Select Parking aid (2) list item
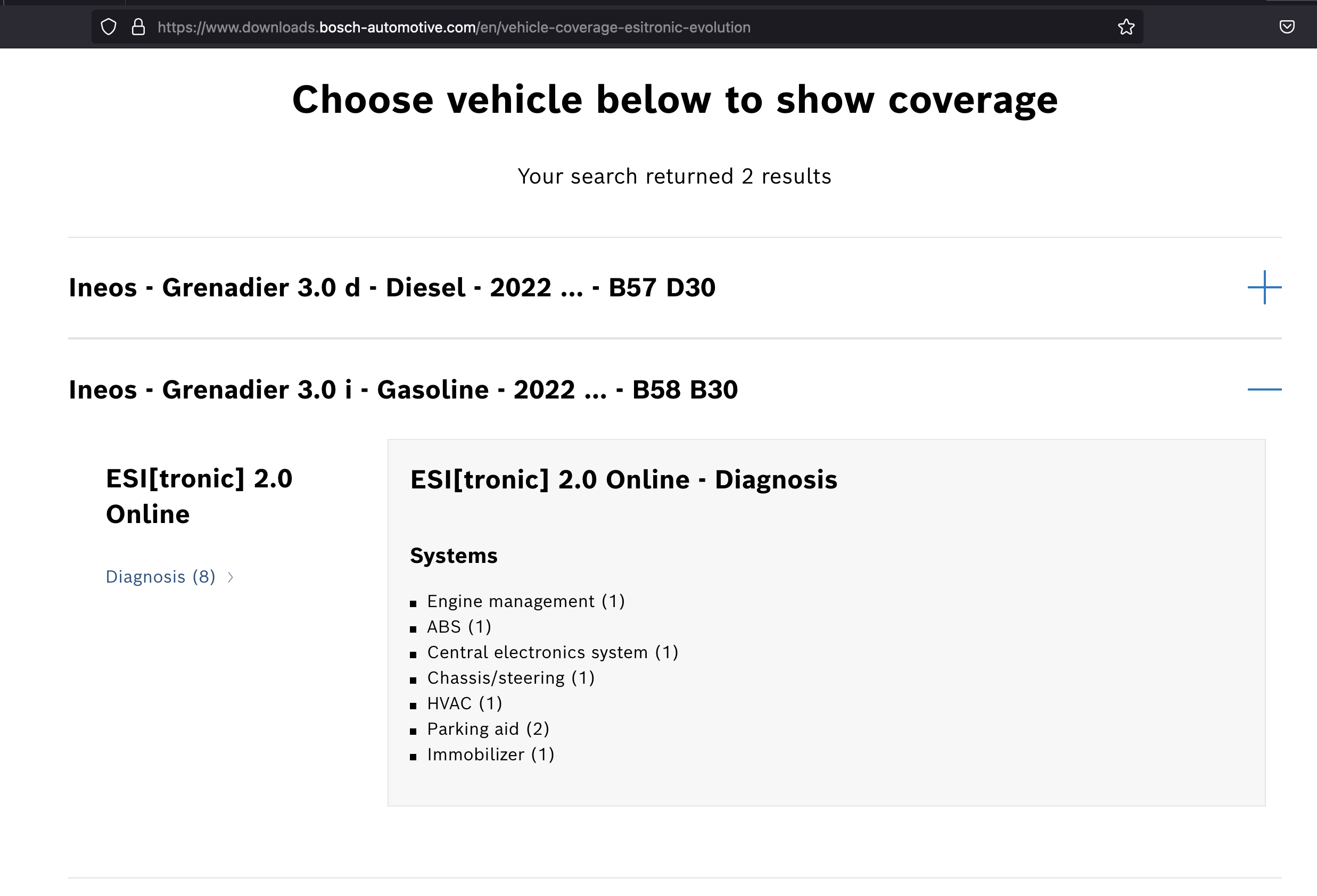 (488, 728)
